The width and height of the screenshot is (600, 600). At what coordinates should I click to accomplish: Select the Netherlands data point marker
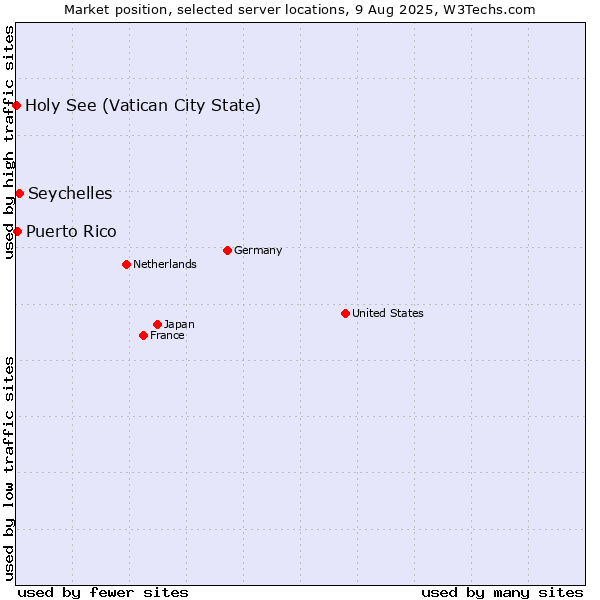click(127, 264)
